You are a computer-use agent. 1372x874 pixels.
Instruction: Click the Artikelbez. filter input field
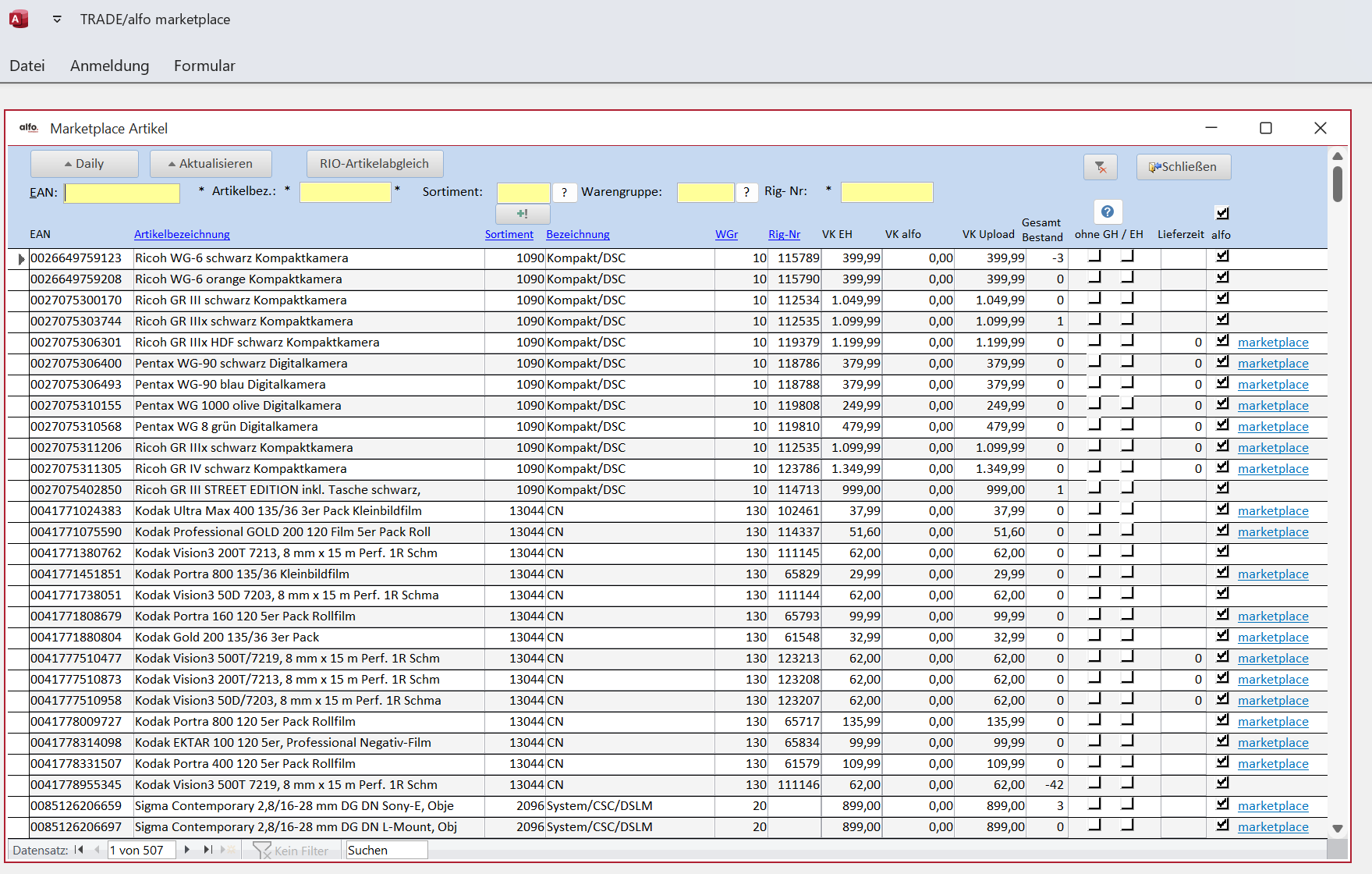[345, 192]
